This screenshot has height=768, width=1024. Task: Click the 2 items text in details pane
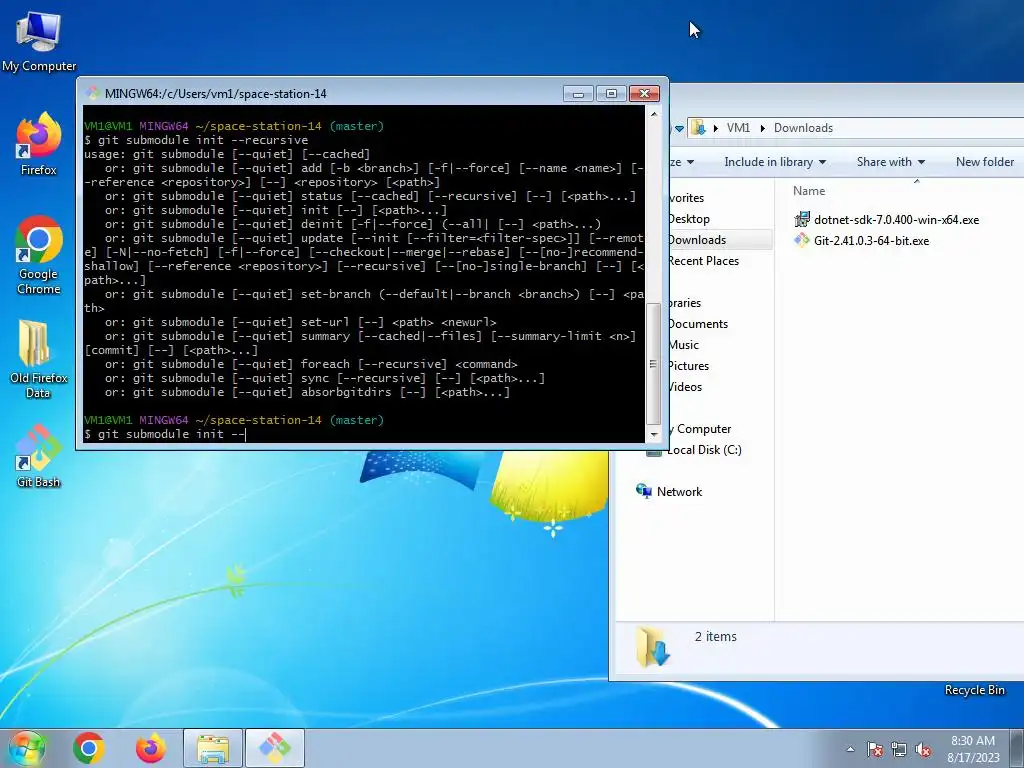click(716, 637)
